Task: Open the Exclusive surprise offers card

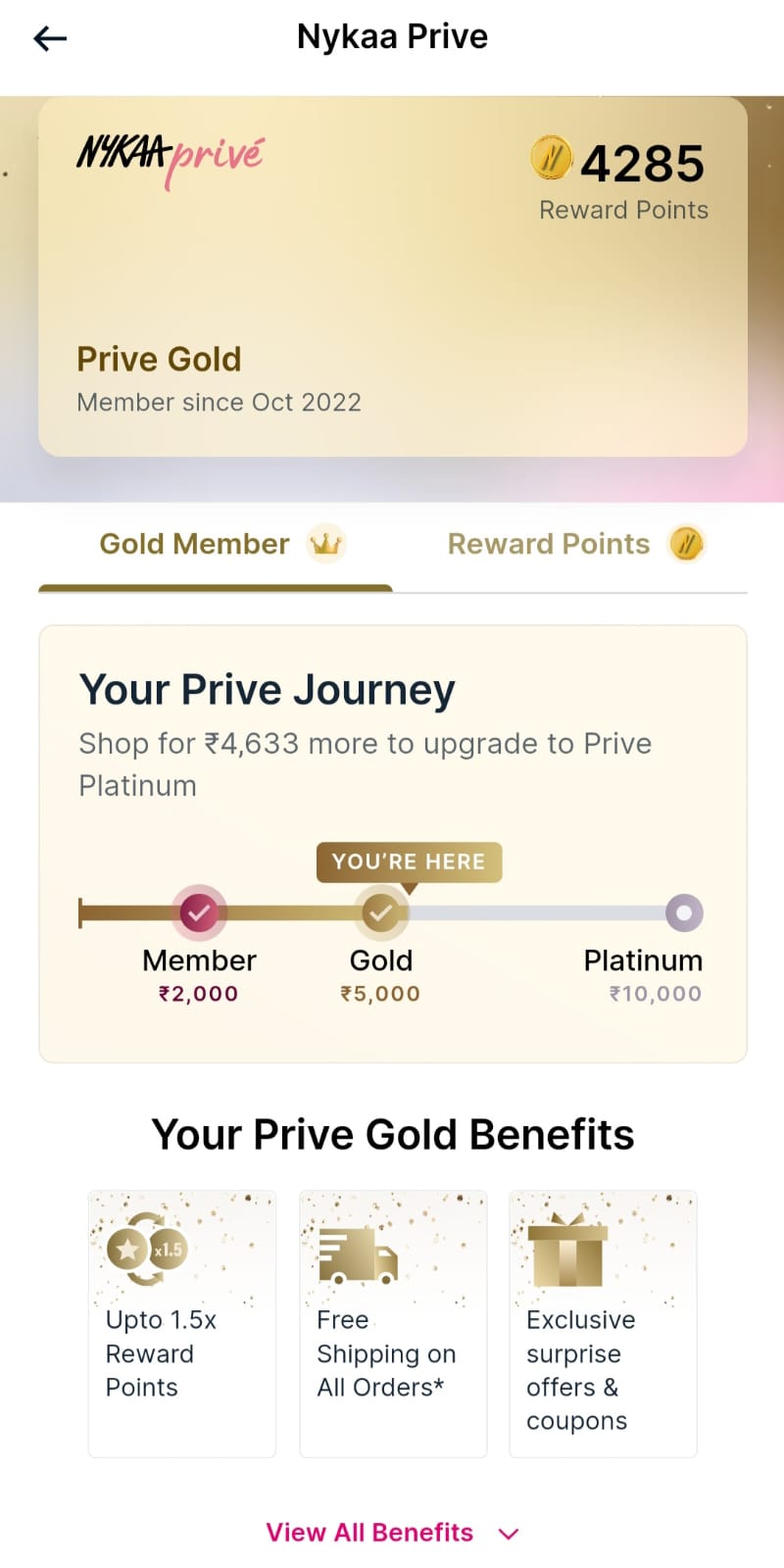Action: tap(603, 1323)
